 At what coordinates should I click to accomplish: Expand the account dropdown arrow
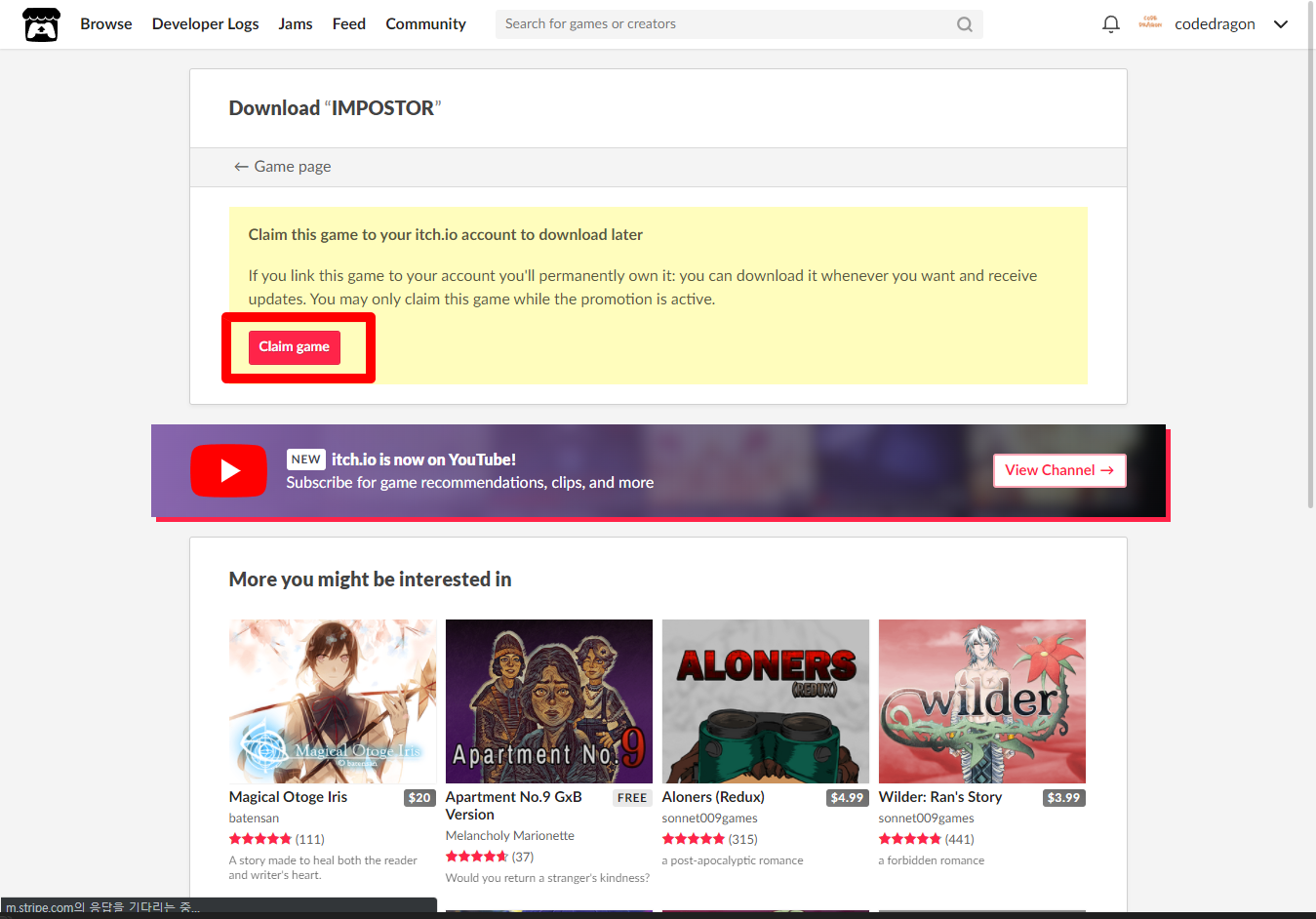point(1281,24)
